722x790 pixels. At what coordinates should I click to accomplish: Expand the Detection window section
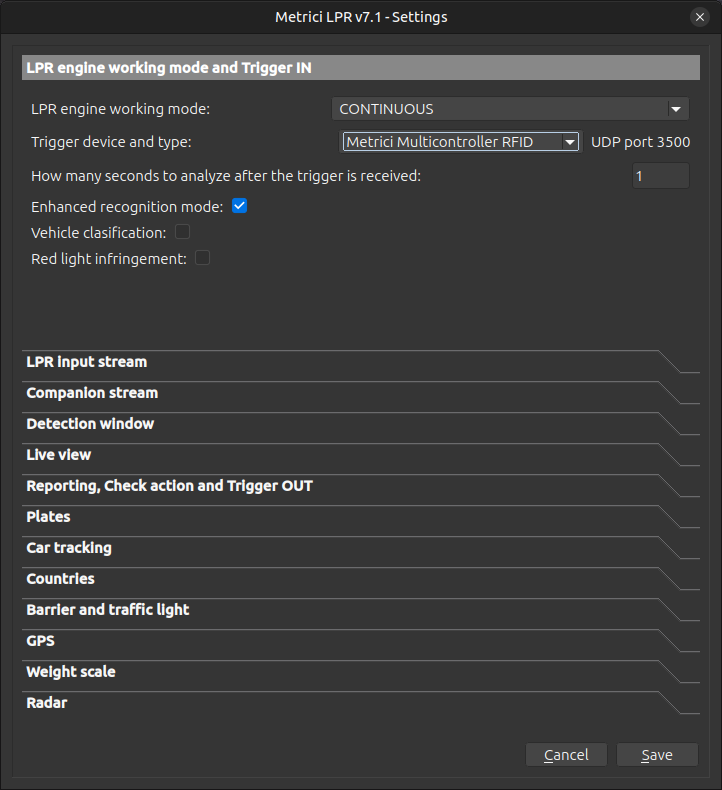pos(361,424)
